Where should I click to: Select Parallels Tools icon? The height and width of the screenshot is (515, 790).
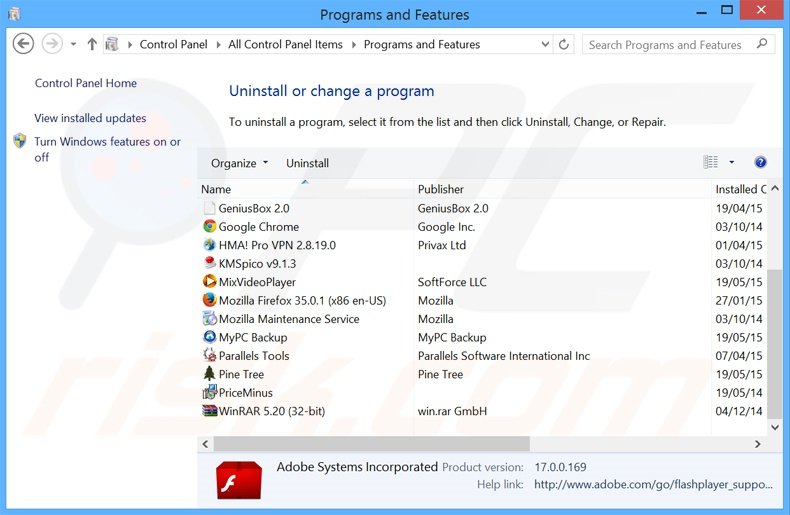[x=210, y=355]
